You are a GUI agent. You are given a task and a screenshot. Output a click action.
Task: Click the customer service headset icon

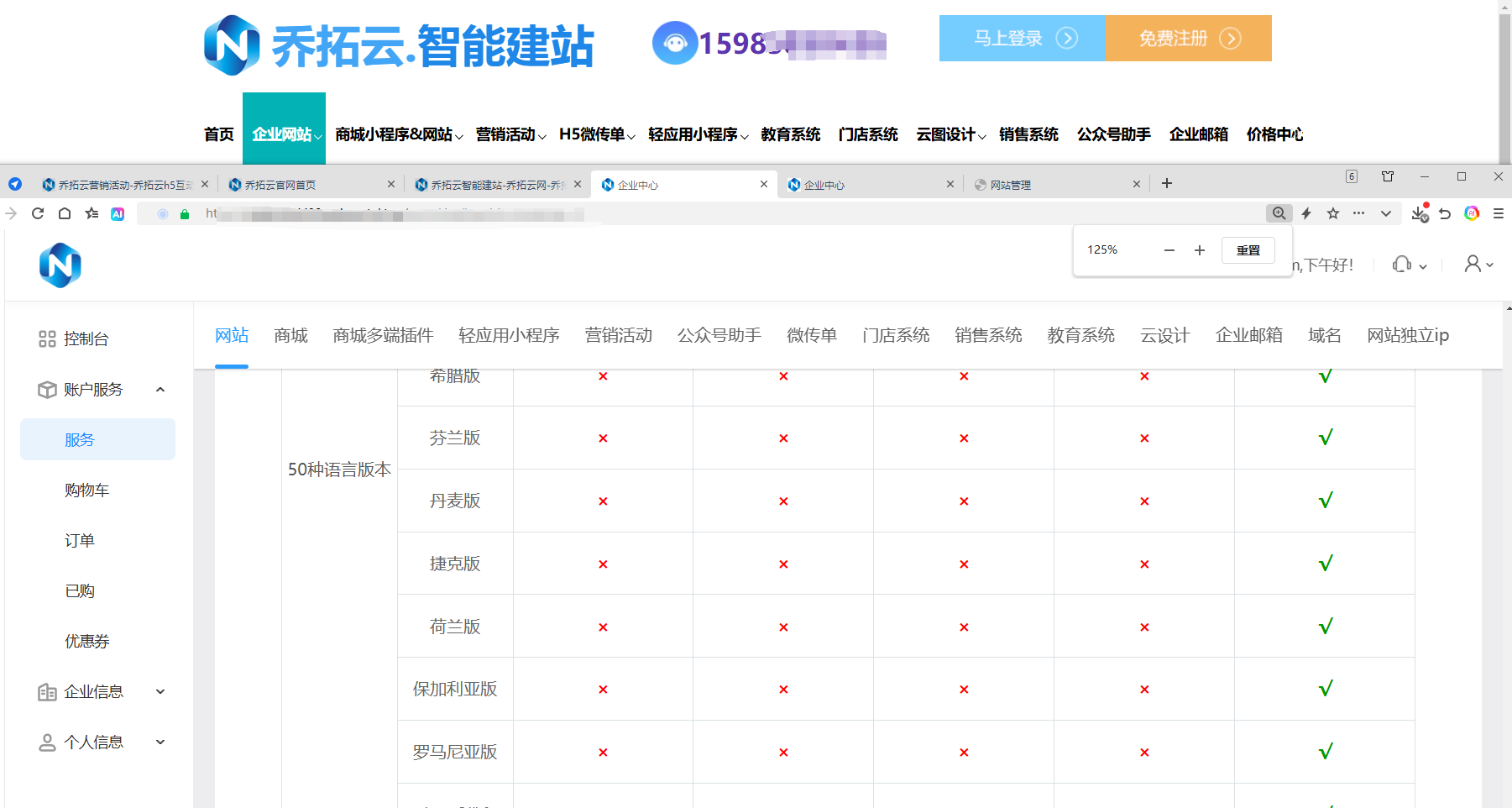(x=1401, y=265)
